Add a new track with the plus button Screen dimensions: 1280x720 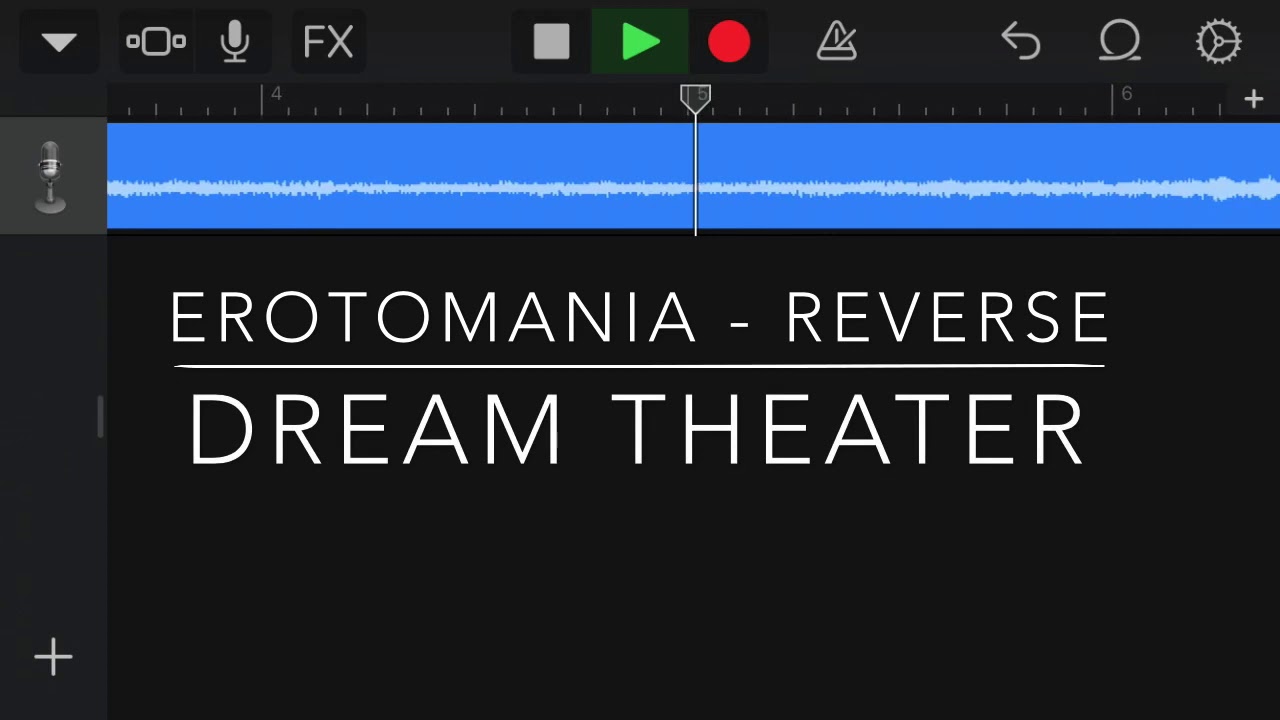point(53,657)
